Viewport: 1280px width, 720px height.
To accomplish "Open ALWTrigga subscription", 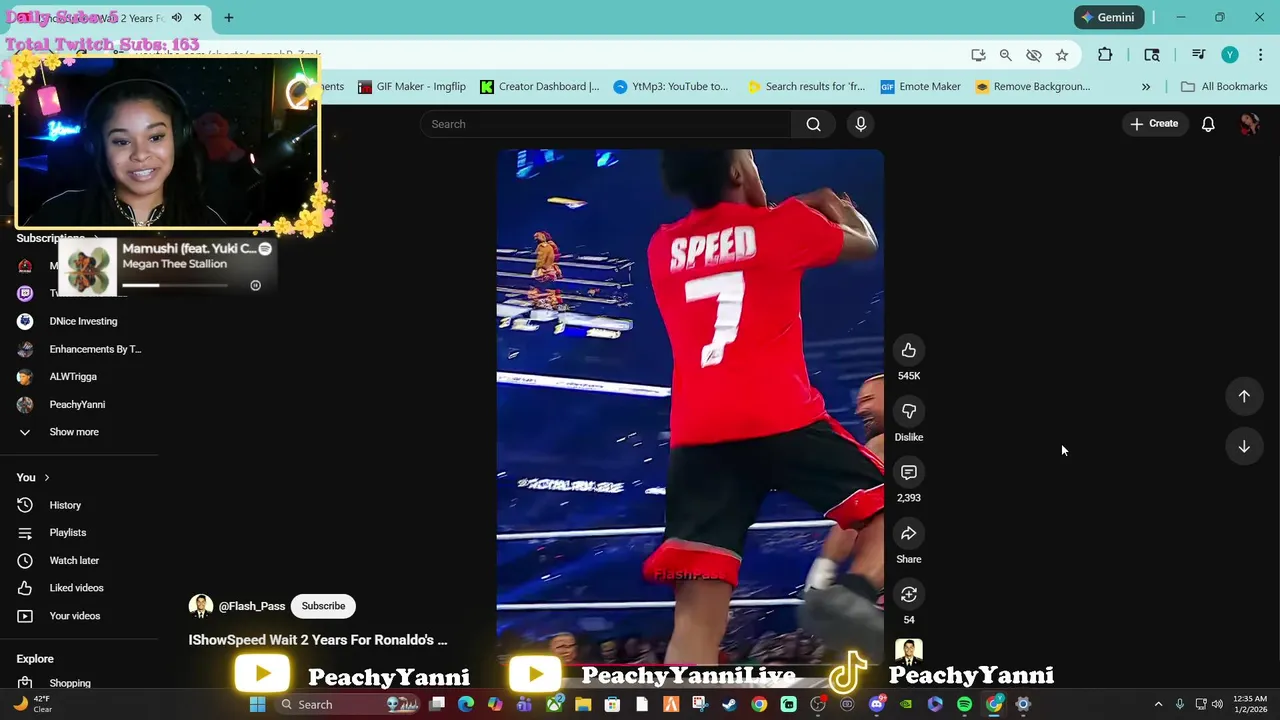I will [73, 377].
